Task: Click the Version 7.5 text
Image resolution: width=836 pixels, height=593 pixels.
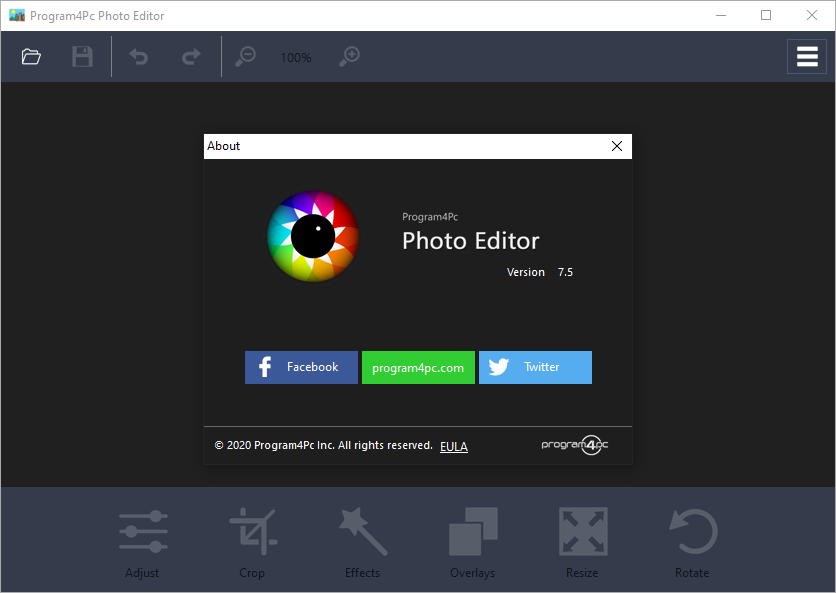Action: pos(540,272)
